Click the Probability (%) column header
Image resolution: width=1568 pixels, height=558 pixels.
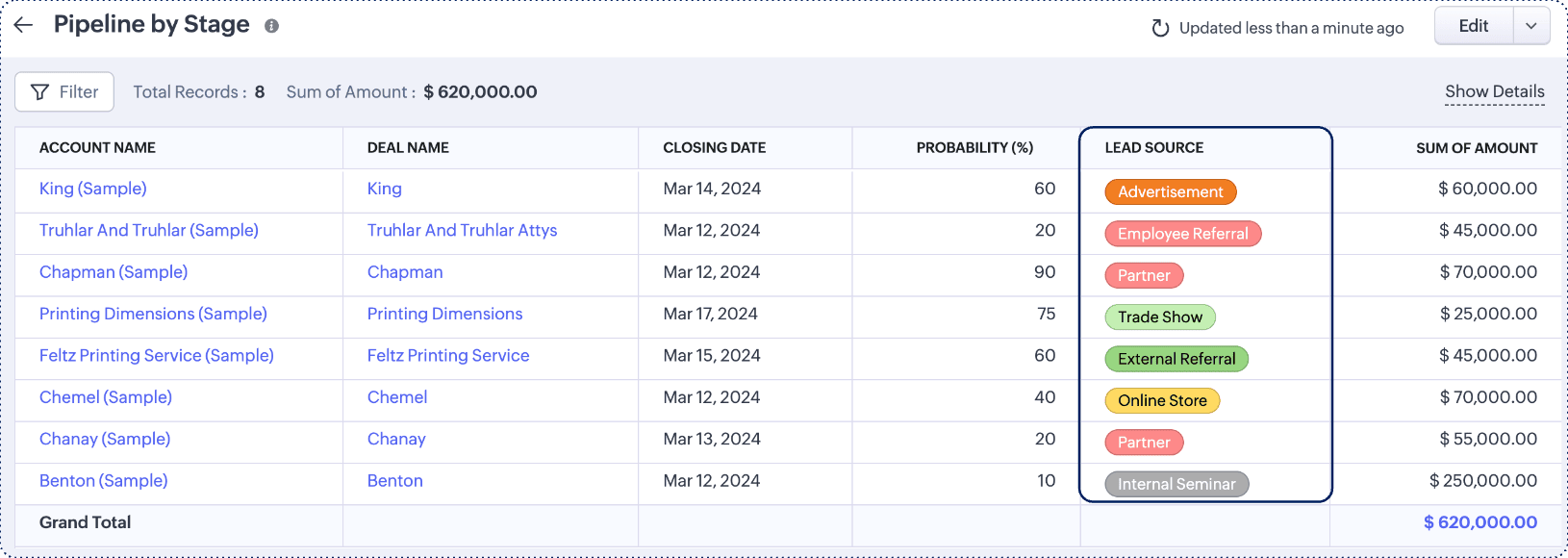pos(974,148)
